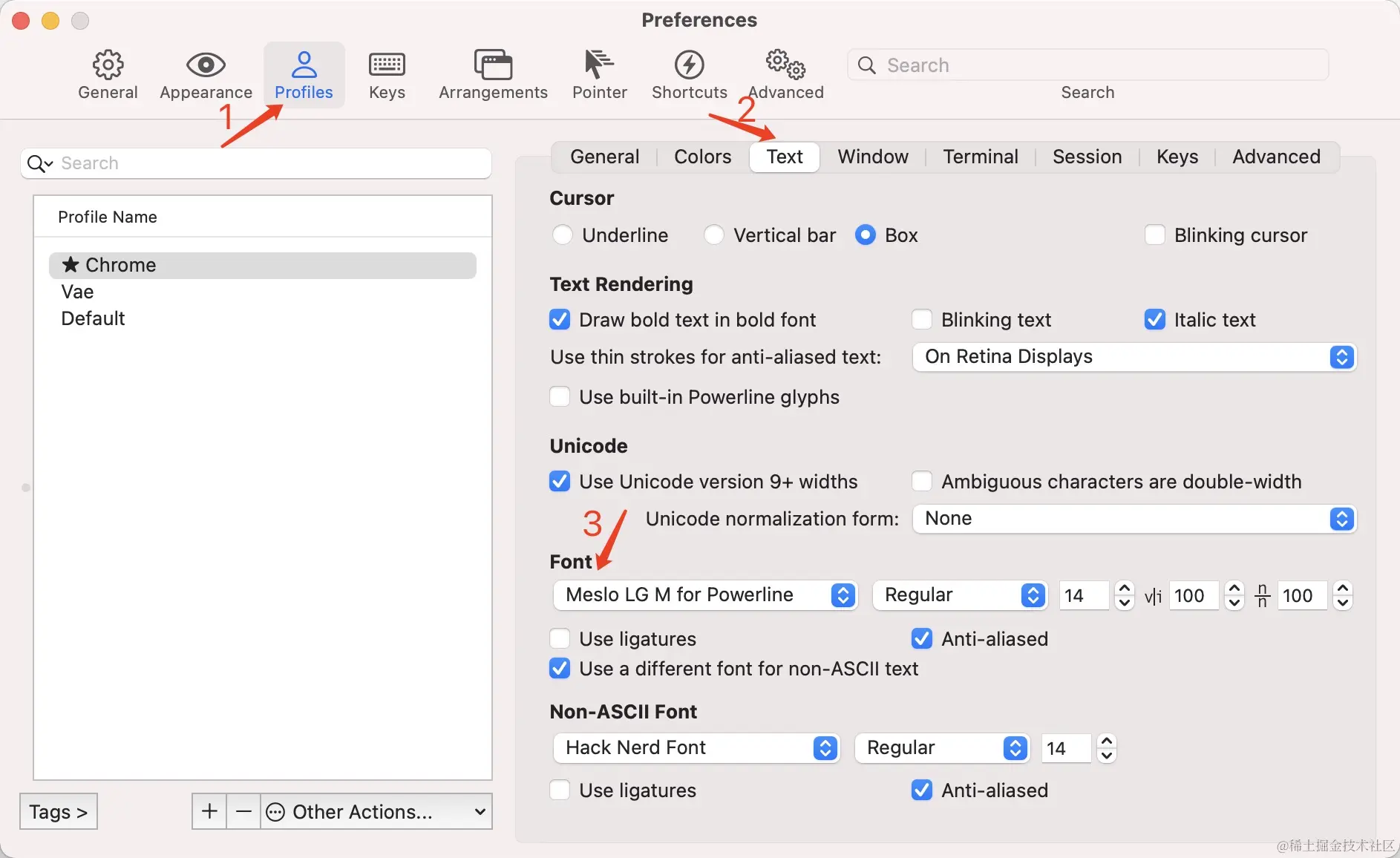Open Arrangements preferences icon

(x=493, y=66)
